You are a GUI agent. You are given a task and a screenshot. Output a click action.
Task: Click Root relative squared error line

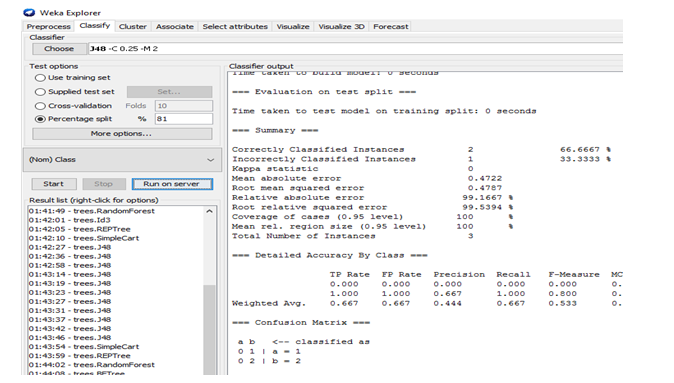pyautogui.click(x=372, y=207)
